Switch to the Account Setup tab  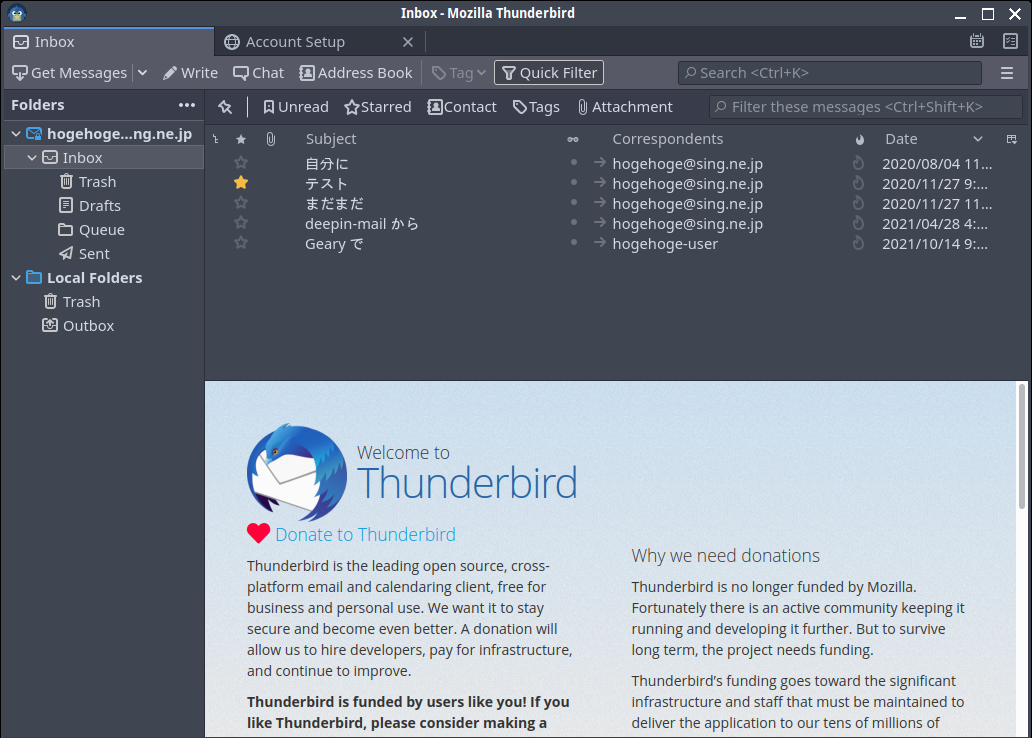295,42
